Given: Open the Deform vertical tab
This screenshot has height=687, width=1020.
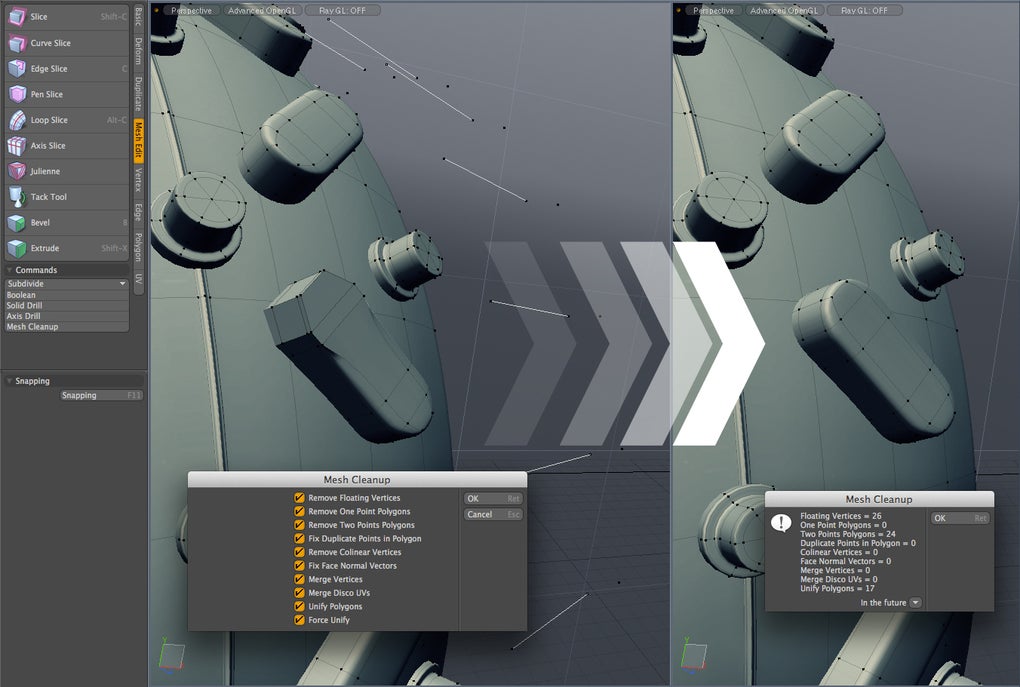Looking at the screenshot, I should coord(139,51).
